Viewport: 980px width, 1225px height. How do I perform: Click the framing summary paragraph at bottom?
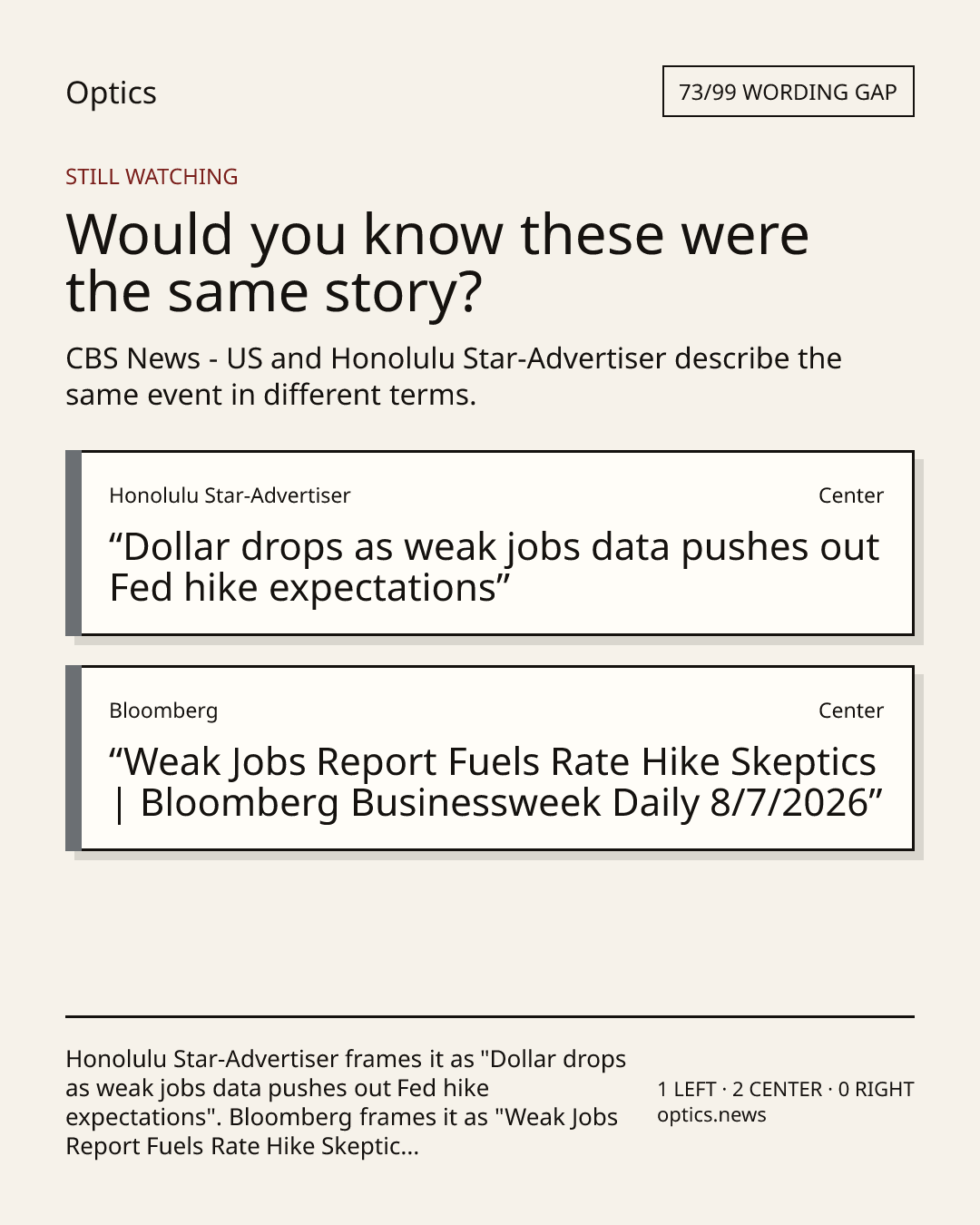coord(346,1102)
